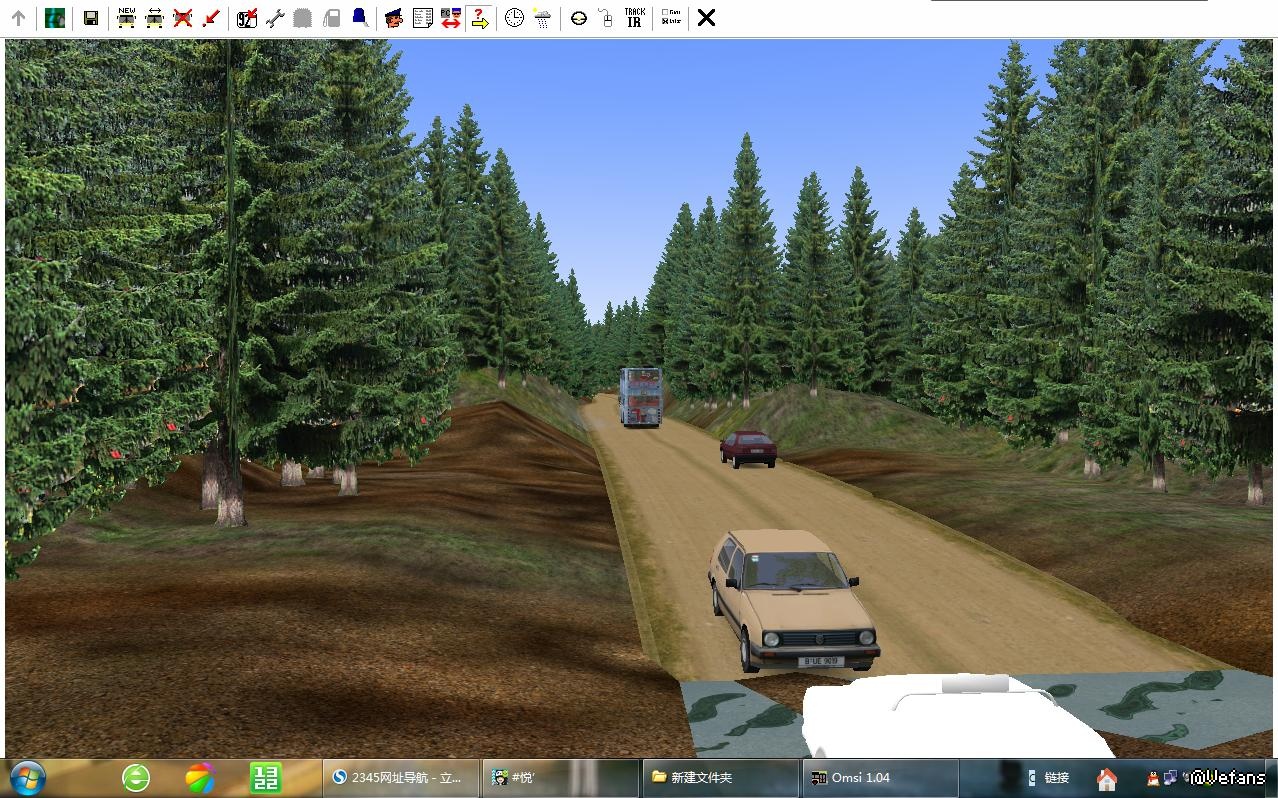Screen dimensions: 1278x798
Task: Click the QQ penguin tray icon
Action: 1153,778
